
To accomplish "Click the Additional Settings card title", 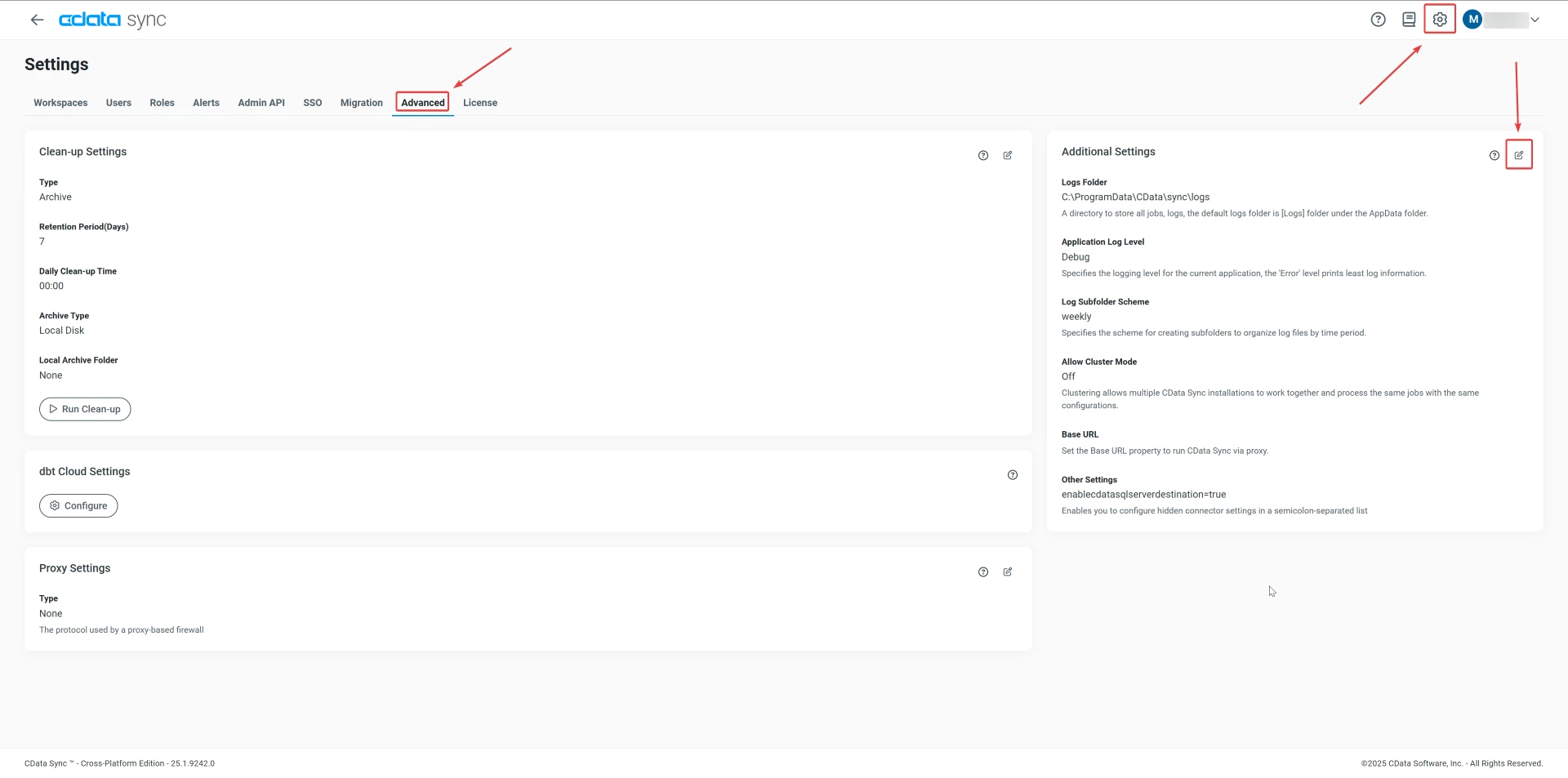I will tap(1108, 152).
